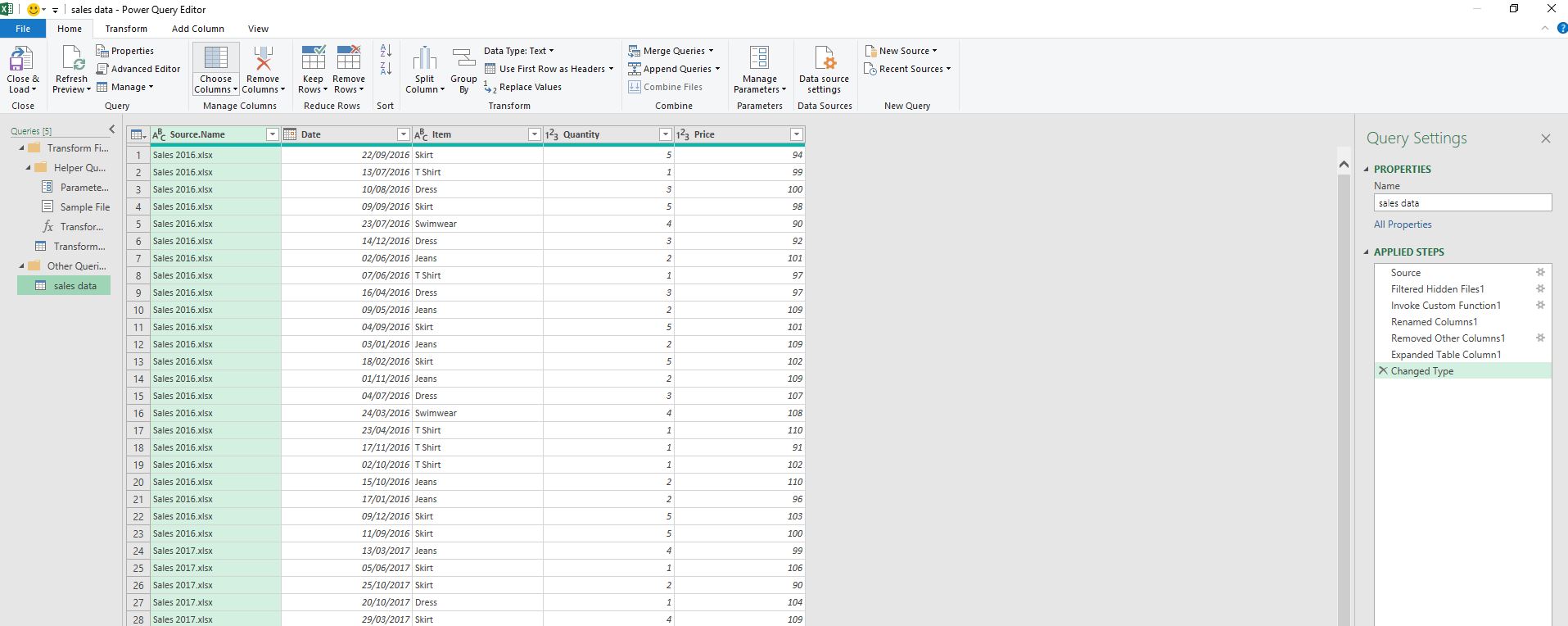
Task: Click the Split Column icon
Action: pyautogui.click(x=424, y=59)
